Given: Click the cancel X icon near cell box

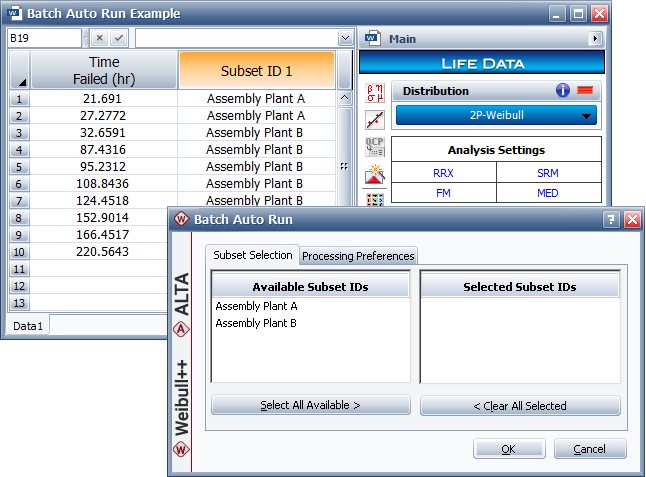Looking at the screenshot, I should 99,38.
